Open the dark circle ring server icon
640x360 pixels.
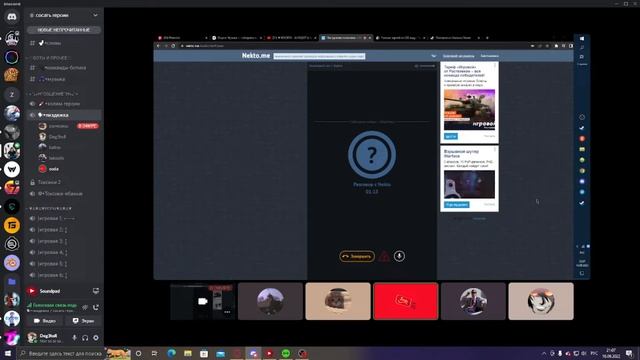pyautogui.click(x=12, y=244)
